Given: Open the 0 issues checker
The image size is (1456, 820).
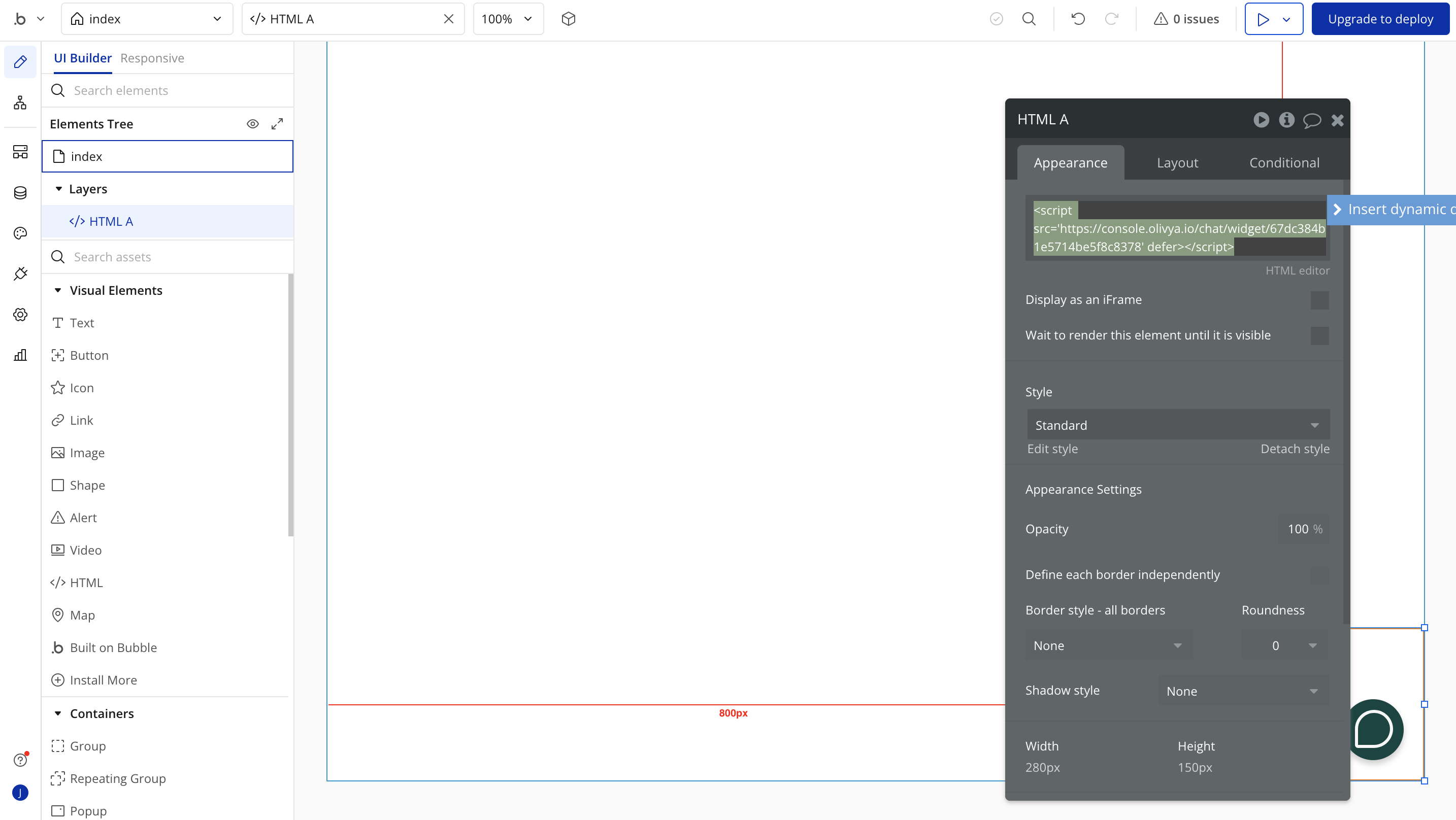Looking at the screenshot, I should click(1186, 19).
